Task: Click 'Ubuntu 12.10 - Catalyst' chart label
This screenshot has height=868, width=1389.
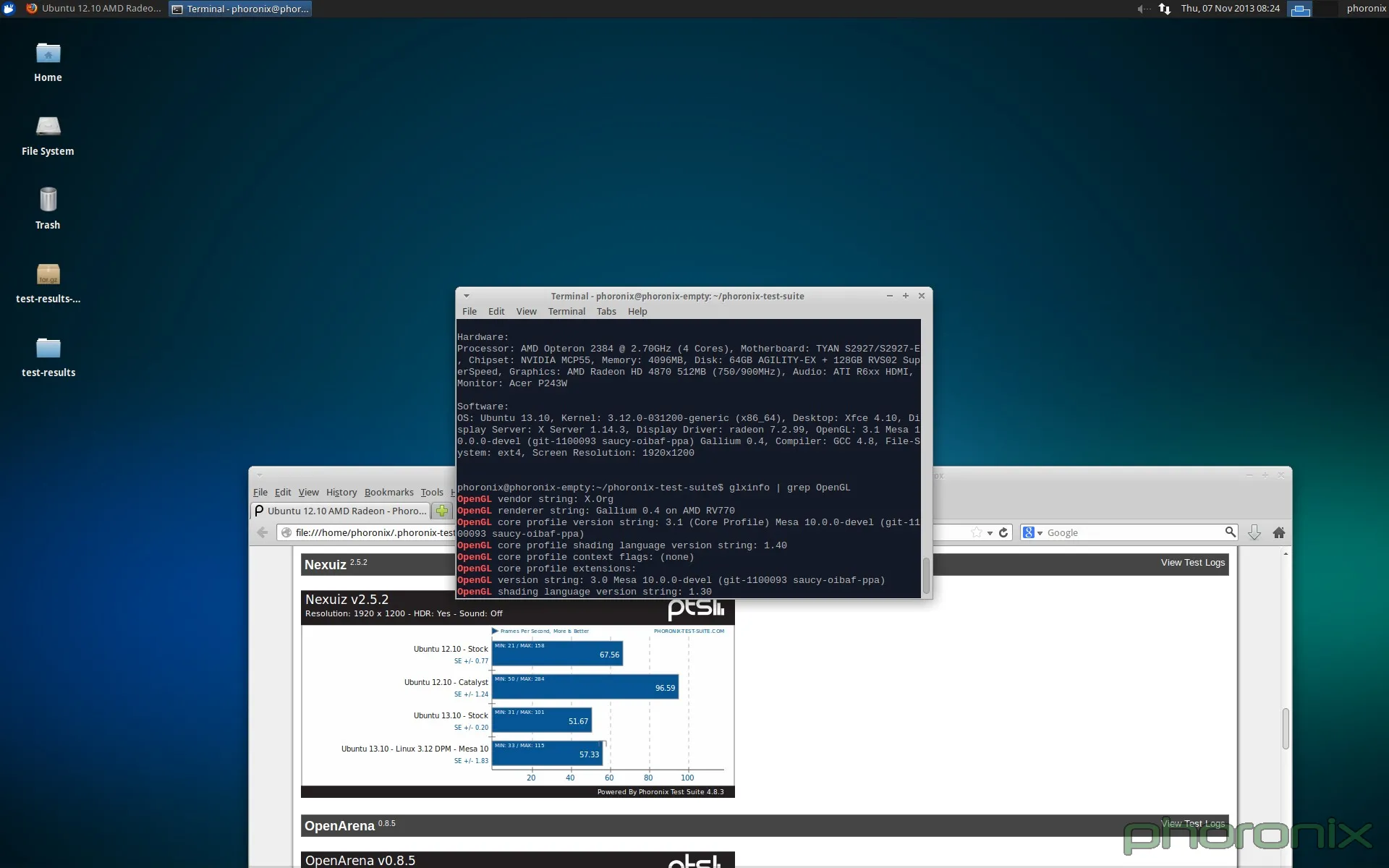Action: pyautogui.click(x=446, y=682)
